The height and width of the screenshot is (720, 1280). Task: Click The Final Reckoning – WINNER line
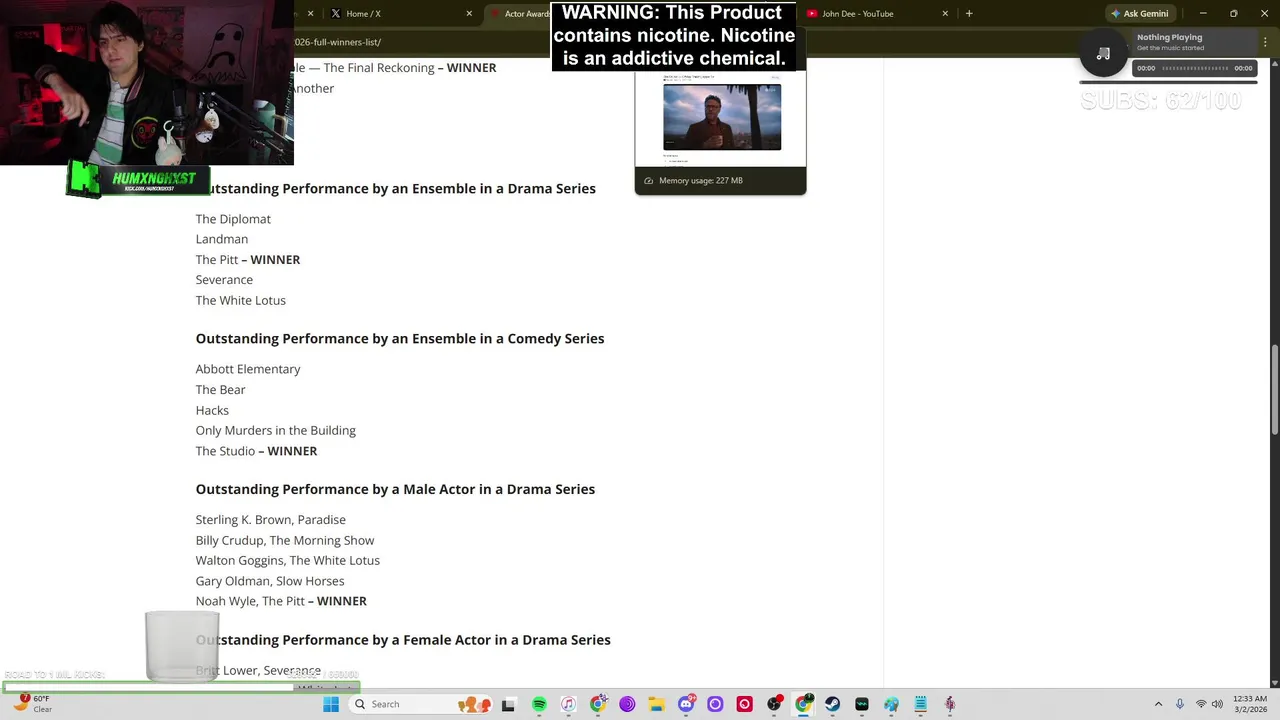(395, 68)
